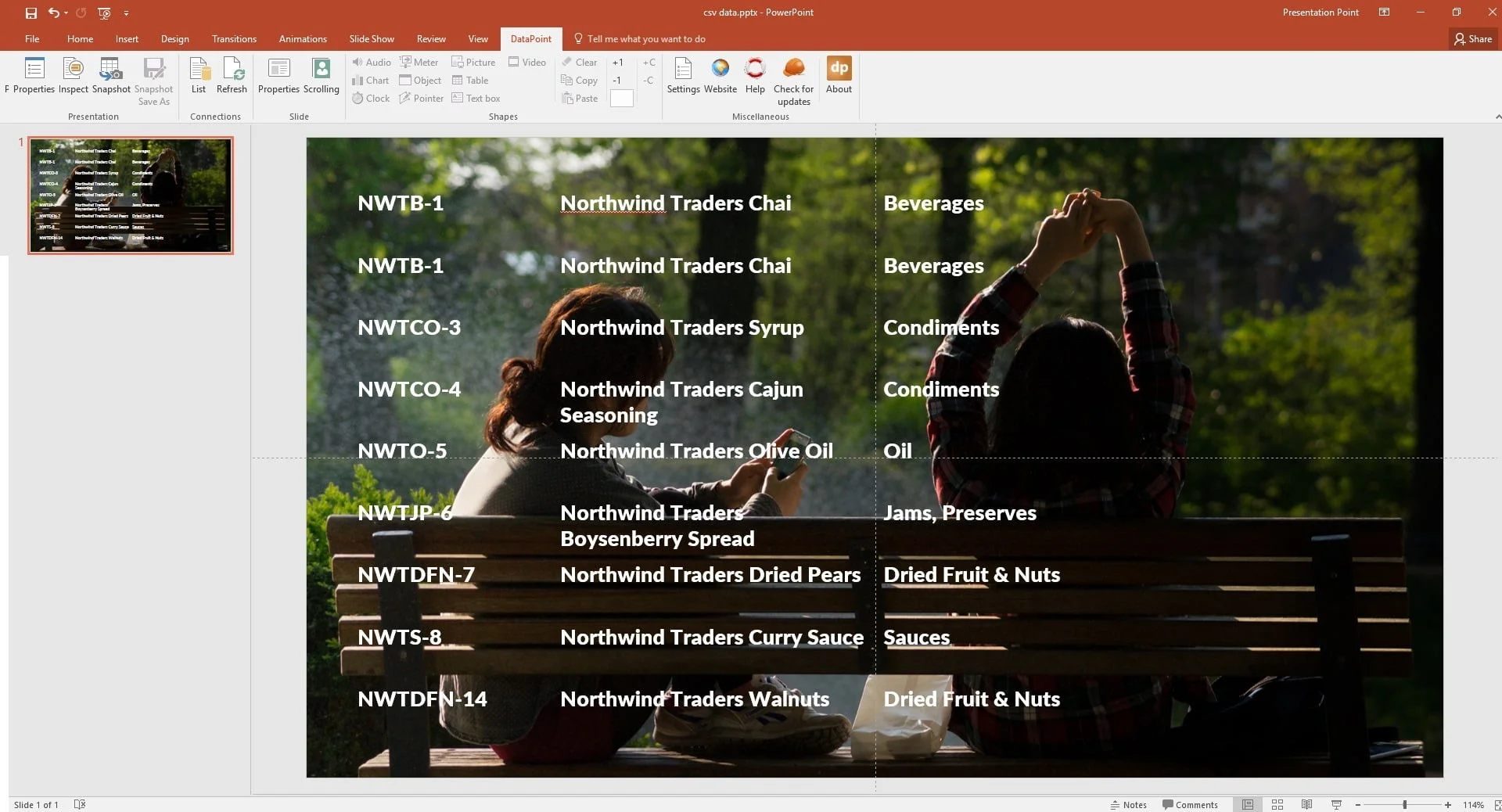The height and width of the screenshot is (812, 1502).
Task: Switch to the Animations ribbon tab
Action: [x=303, y=38]
